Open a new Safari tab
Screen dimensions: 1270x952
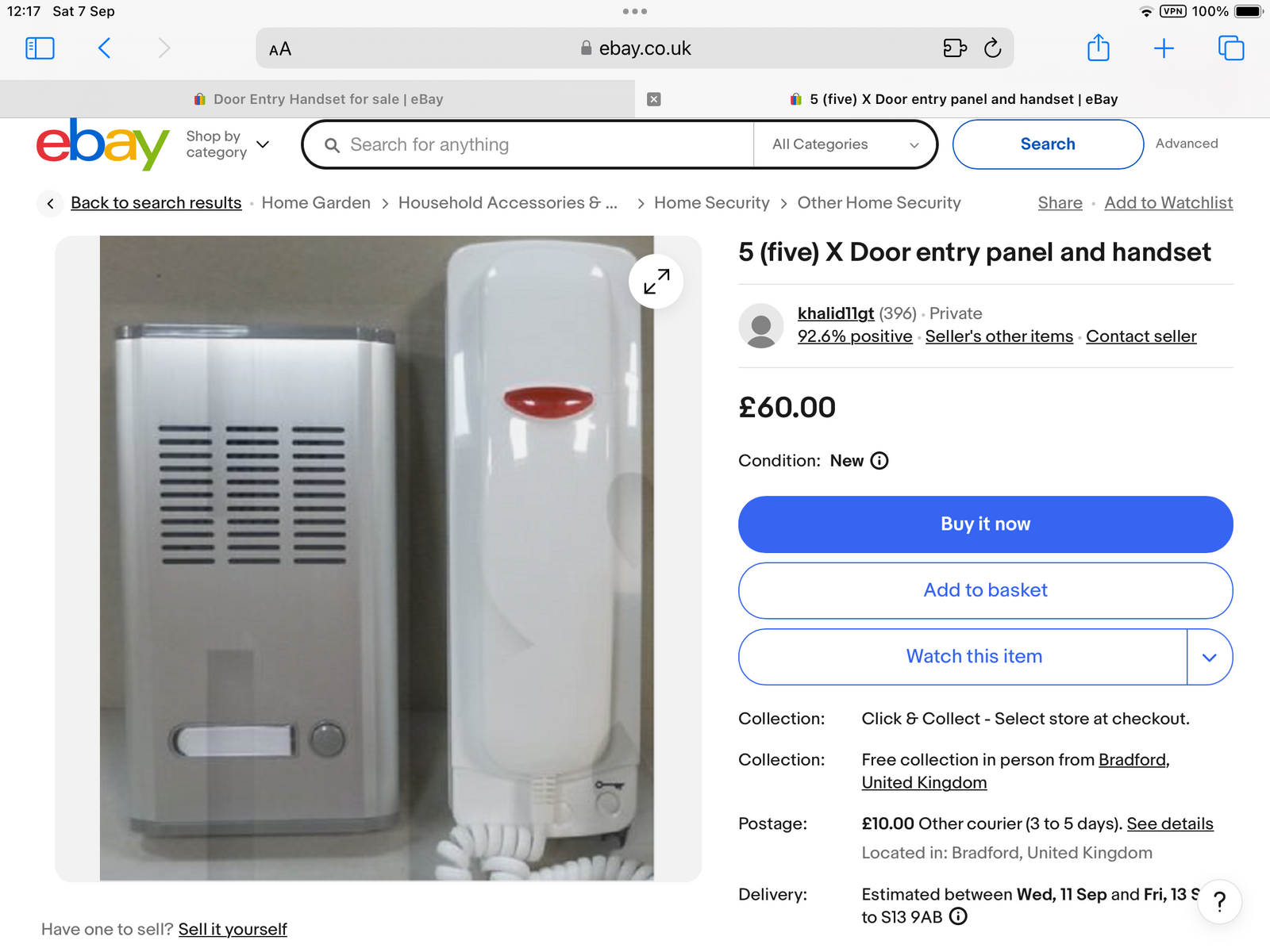(x=1164, y=48)
